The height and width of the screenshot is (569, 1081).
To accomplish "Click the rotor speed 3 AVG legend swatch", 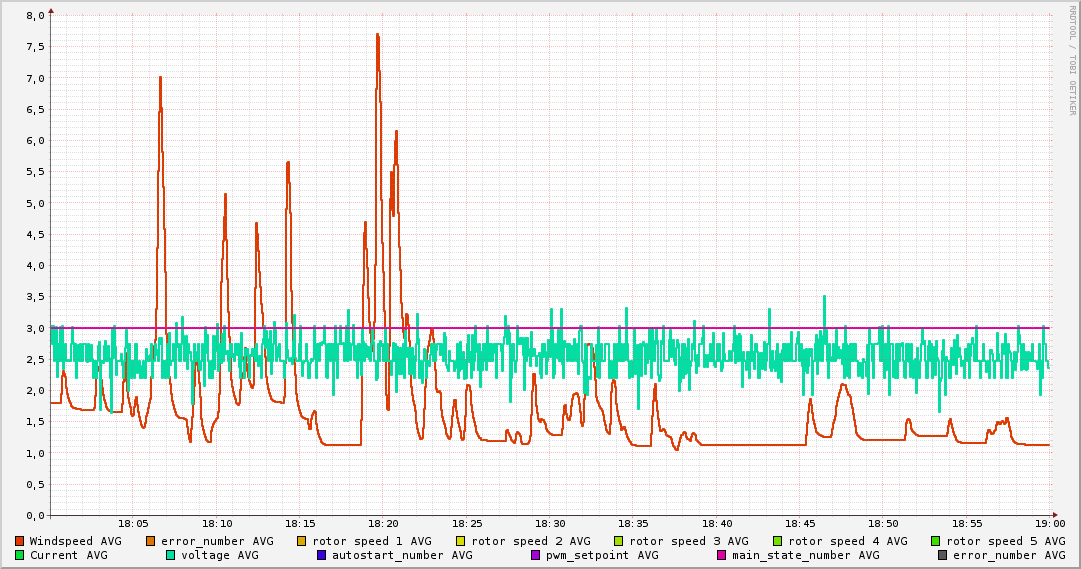I will 619,541.
